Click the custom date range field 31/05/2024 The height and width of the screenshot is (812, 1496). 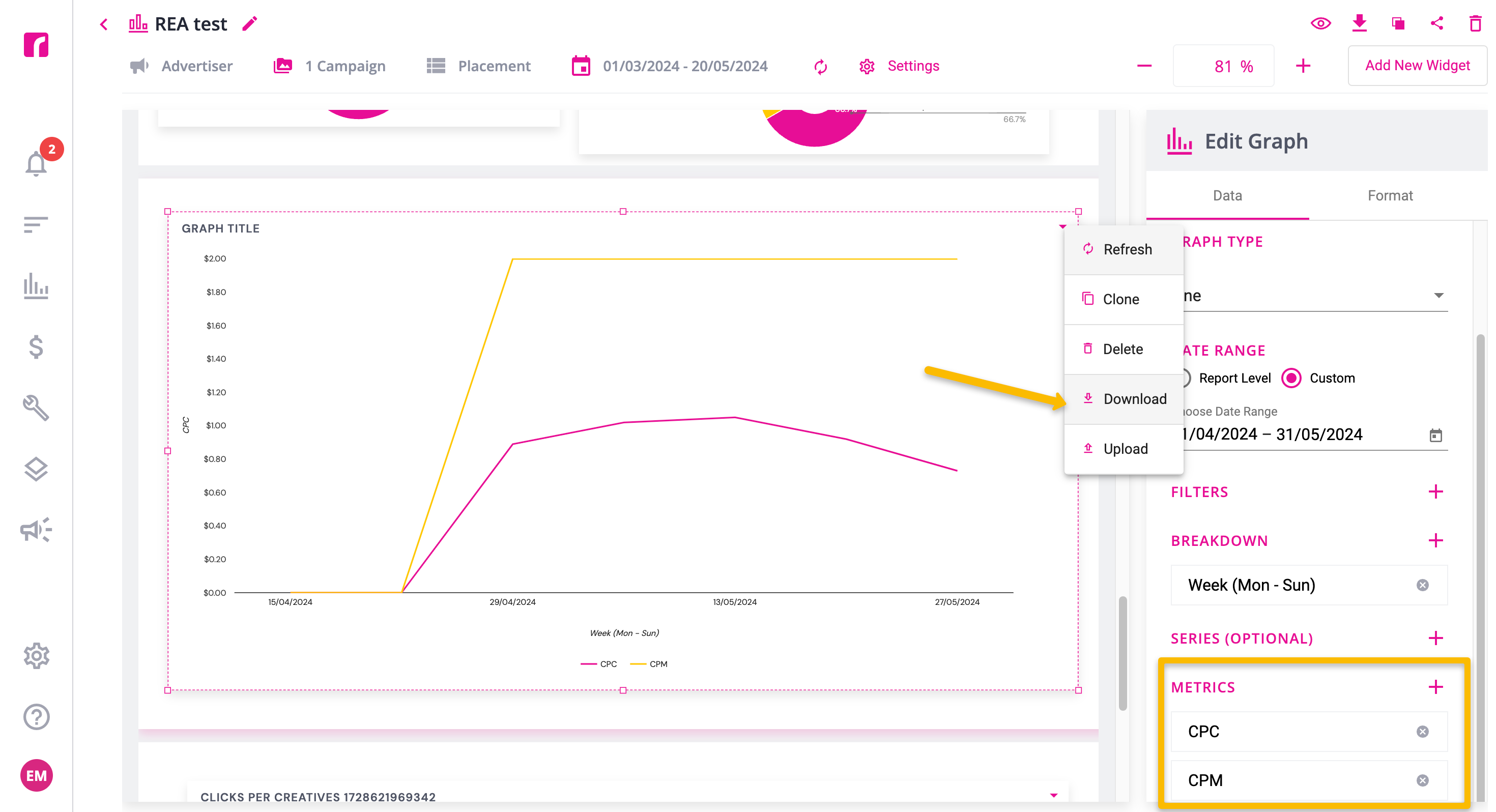(1318, 434)
